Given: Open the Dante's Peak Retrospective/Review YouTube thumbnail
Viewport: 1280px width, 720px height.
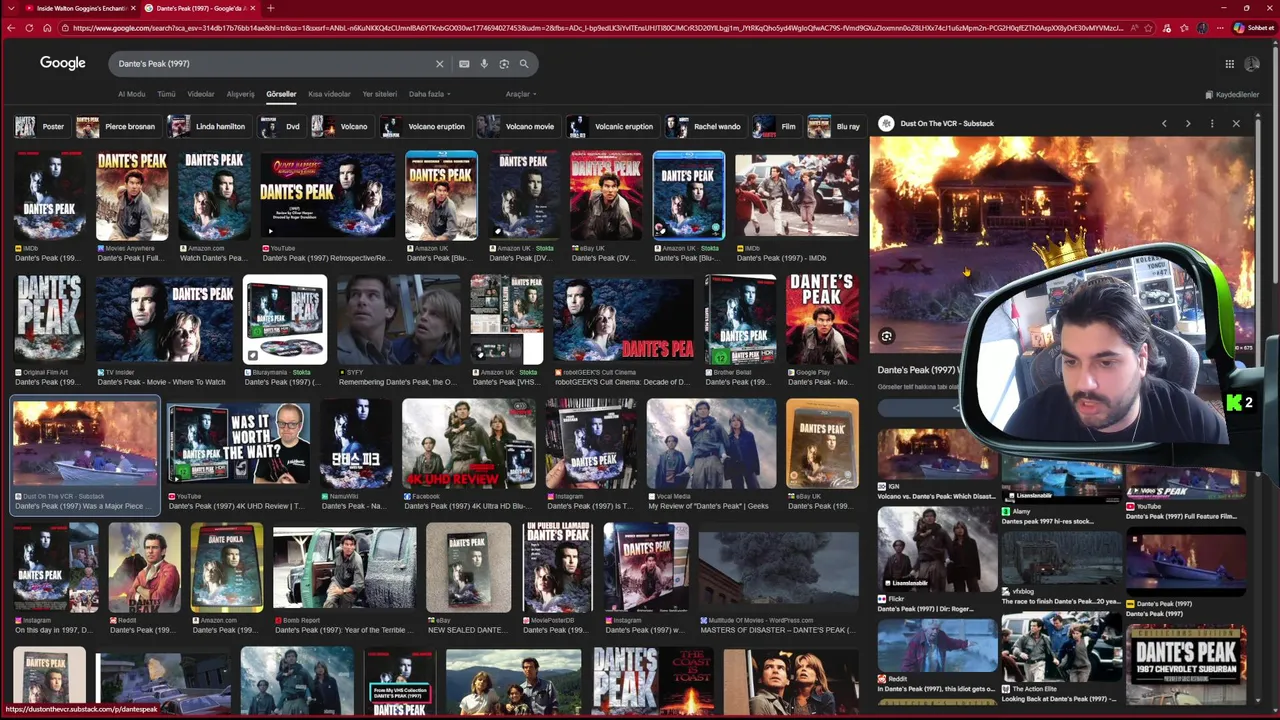Looking at the screenshot, I should (x=328, y=195).
